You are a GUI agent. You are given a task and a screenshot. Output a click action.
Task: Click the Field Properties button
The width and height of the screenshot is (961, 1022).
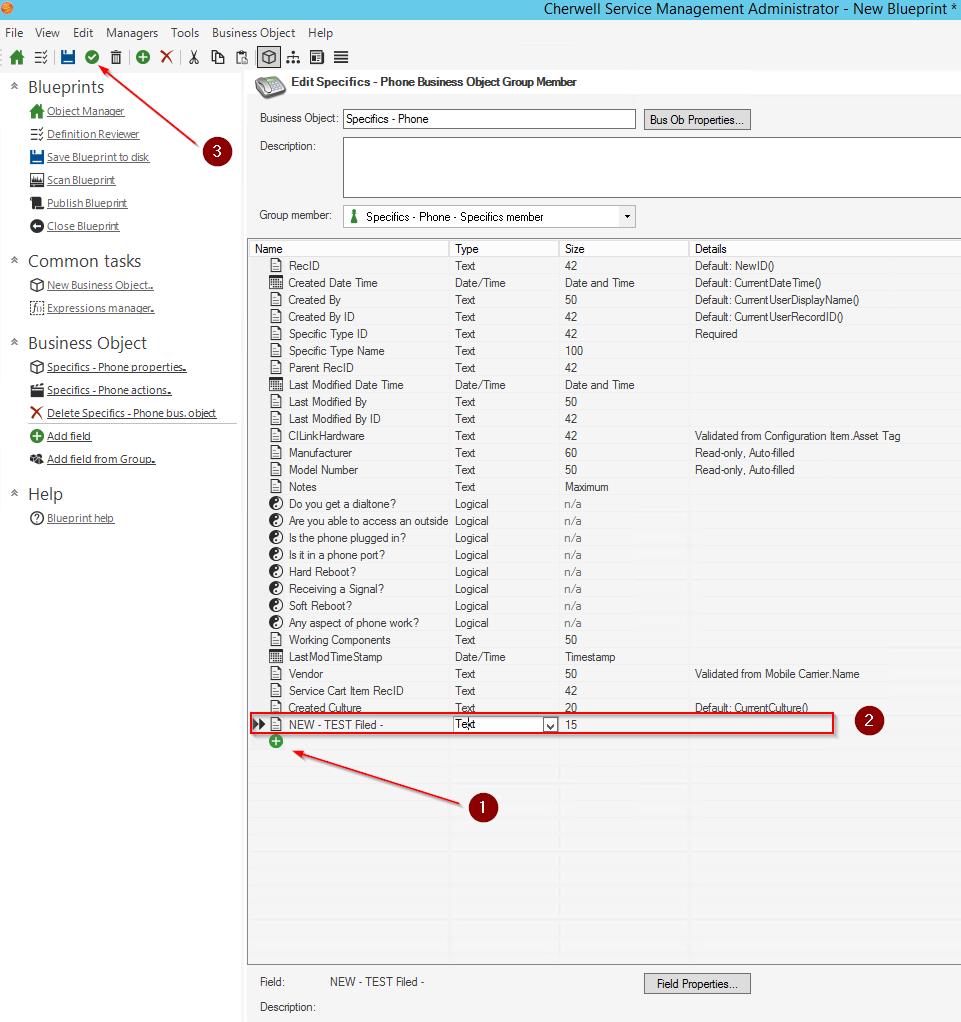click(697, 984)
